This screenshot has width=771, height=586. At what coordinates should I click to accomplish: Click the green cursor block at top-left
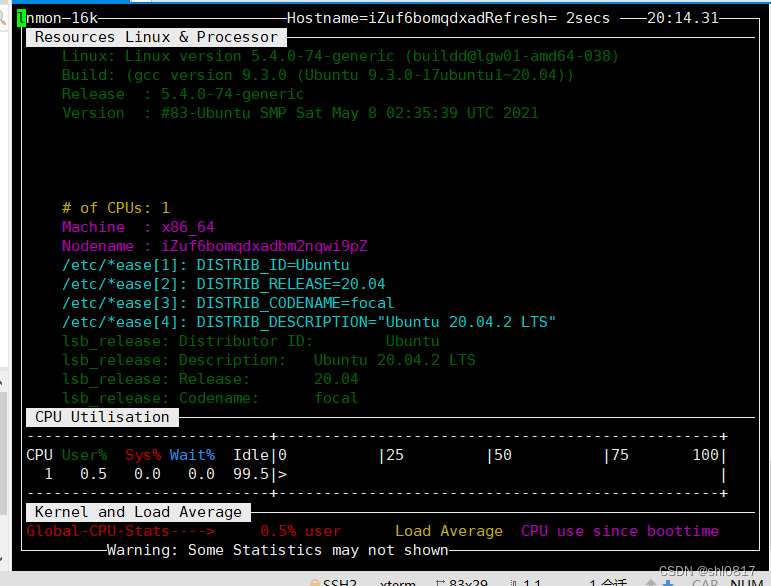click(21, 18)
